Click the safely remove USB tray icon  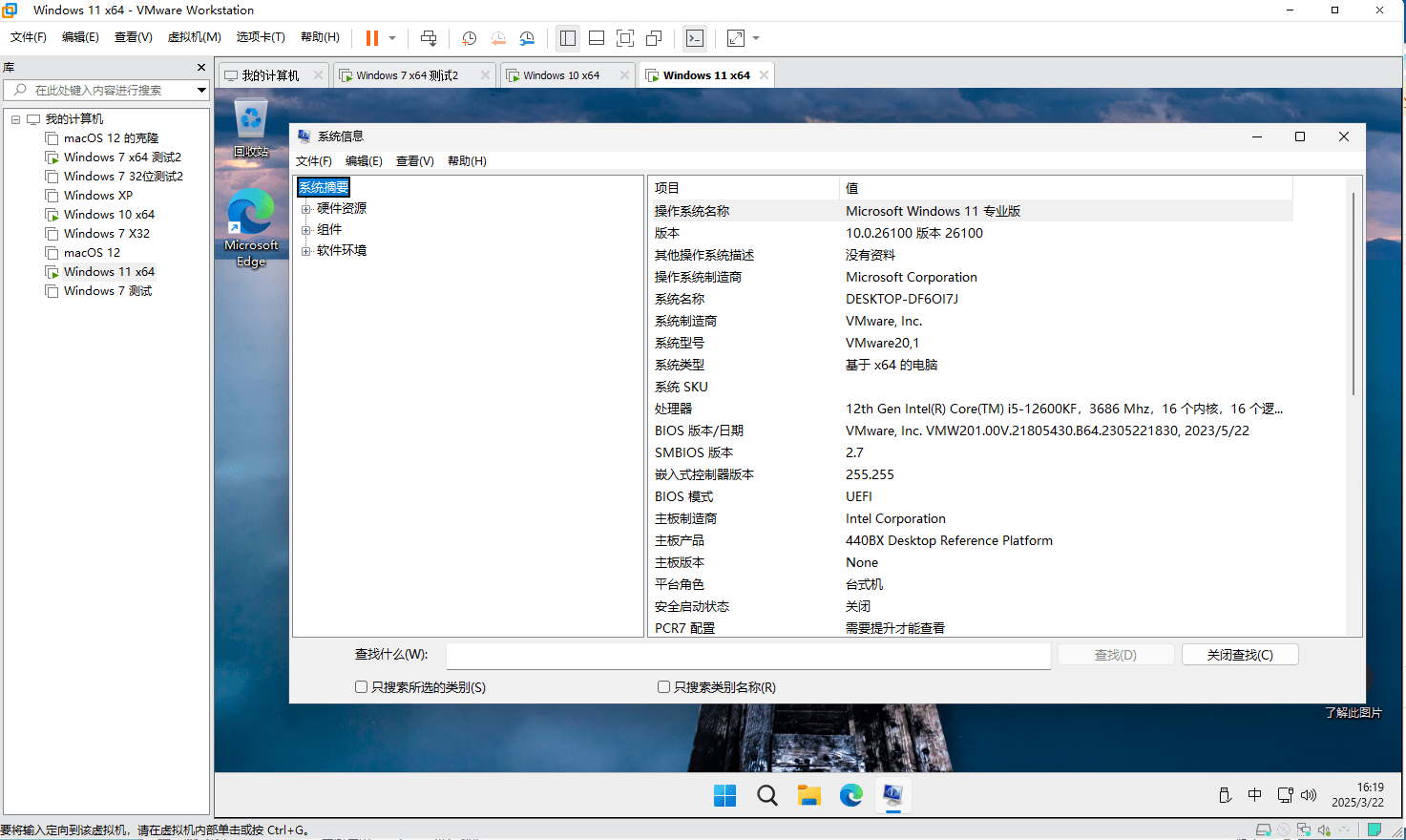(1226, 795)
